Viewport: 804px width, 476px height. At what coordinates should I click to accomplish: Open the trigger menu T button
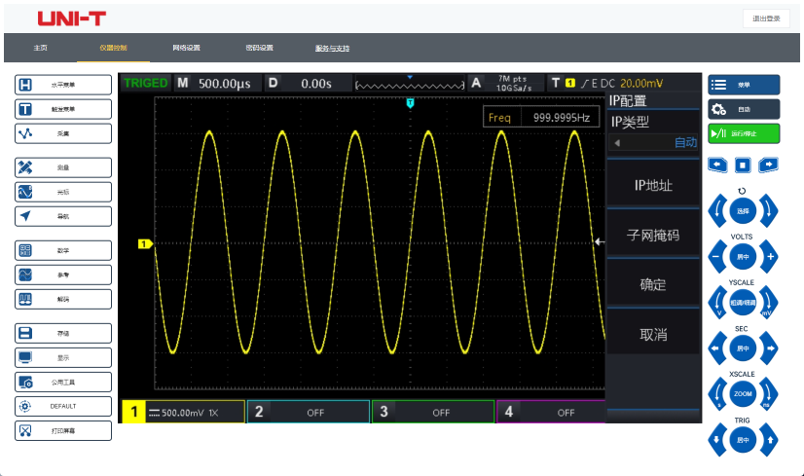[62, 109]
